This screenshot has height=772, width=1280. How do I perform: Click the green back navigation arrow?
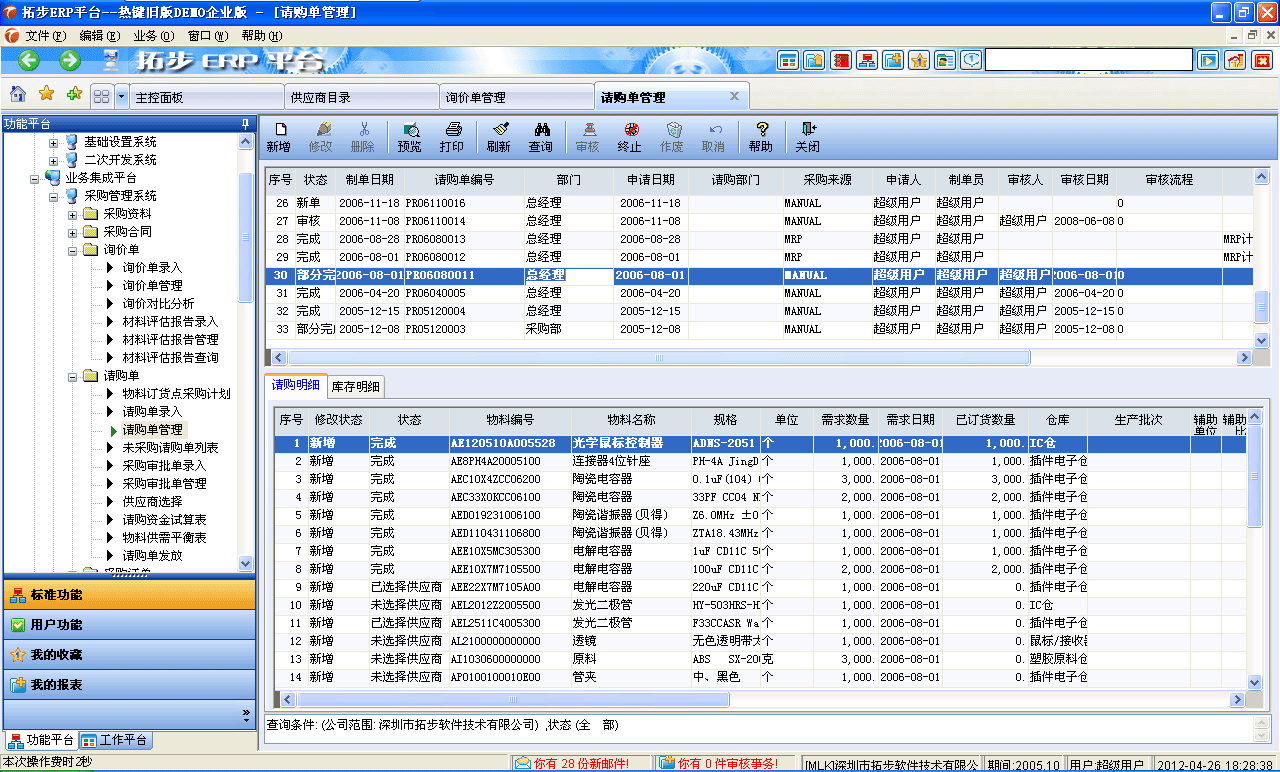[27, 60]
